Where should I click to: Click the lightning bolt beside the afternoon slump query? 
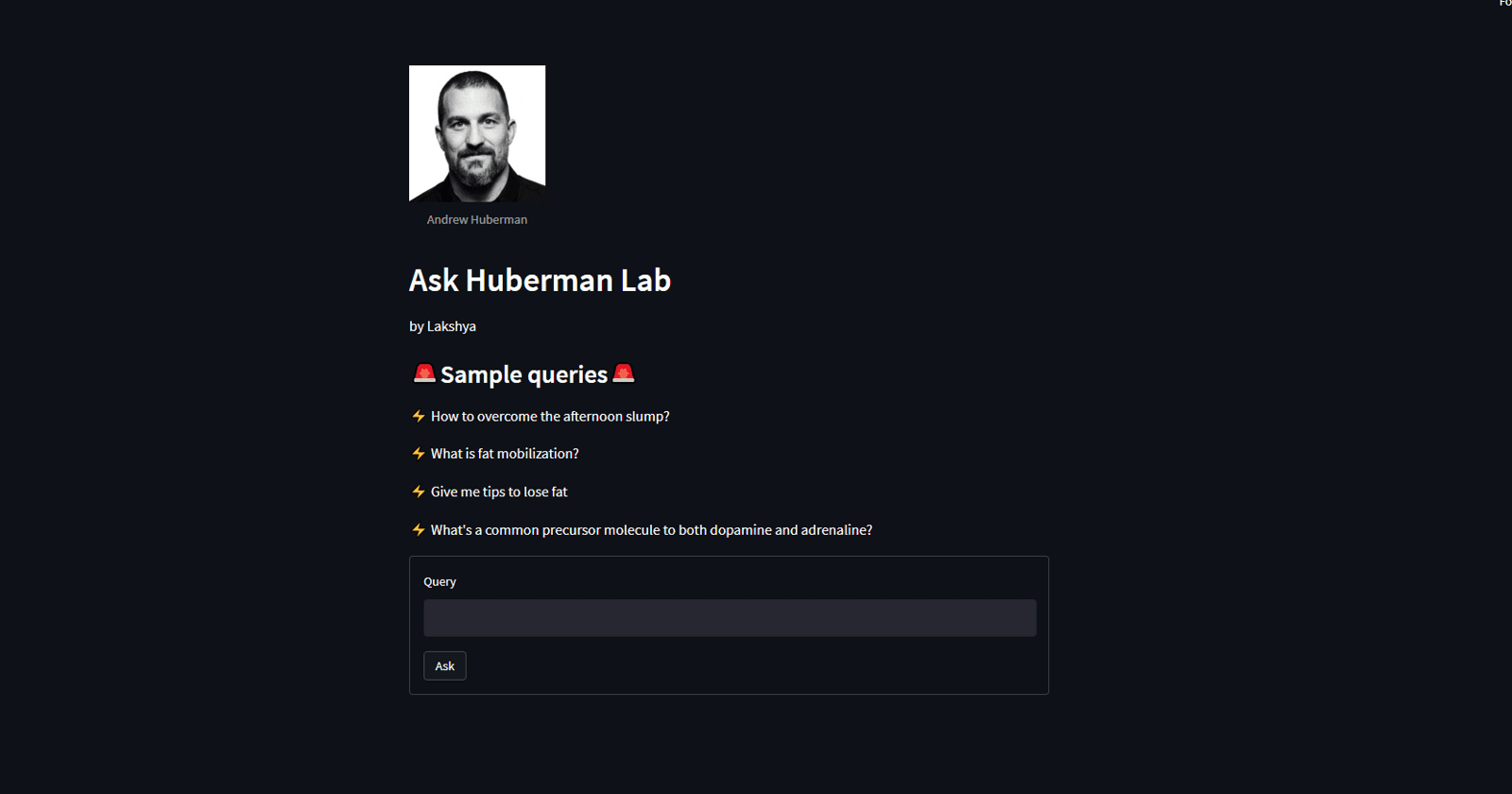[x=417, y=416]
